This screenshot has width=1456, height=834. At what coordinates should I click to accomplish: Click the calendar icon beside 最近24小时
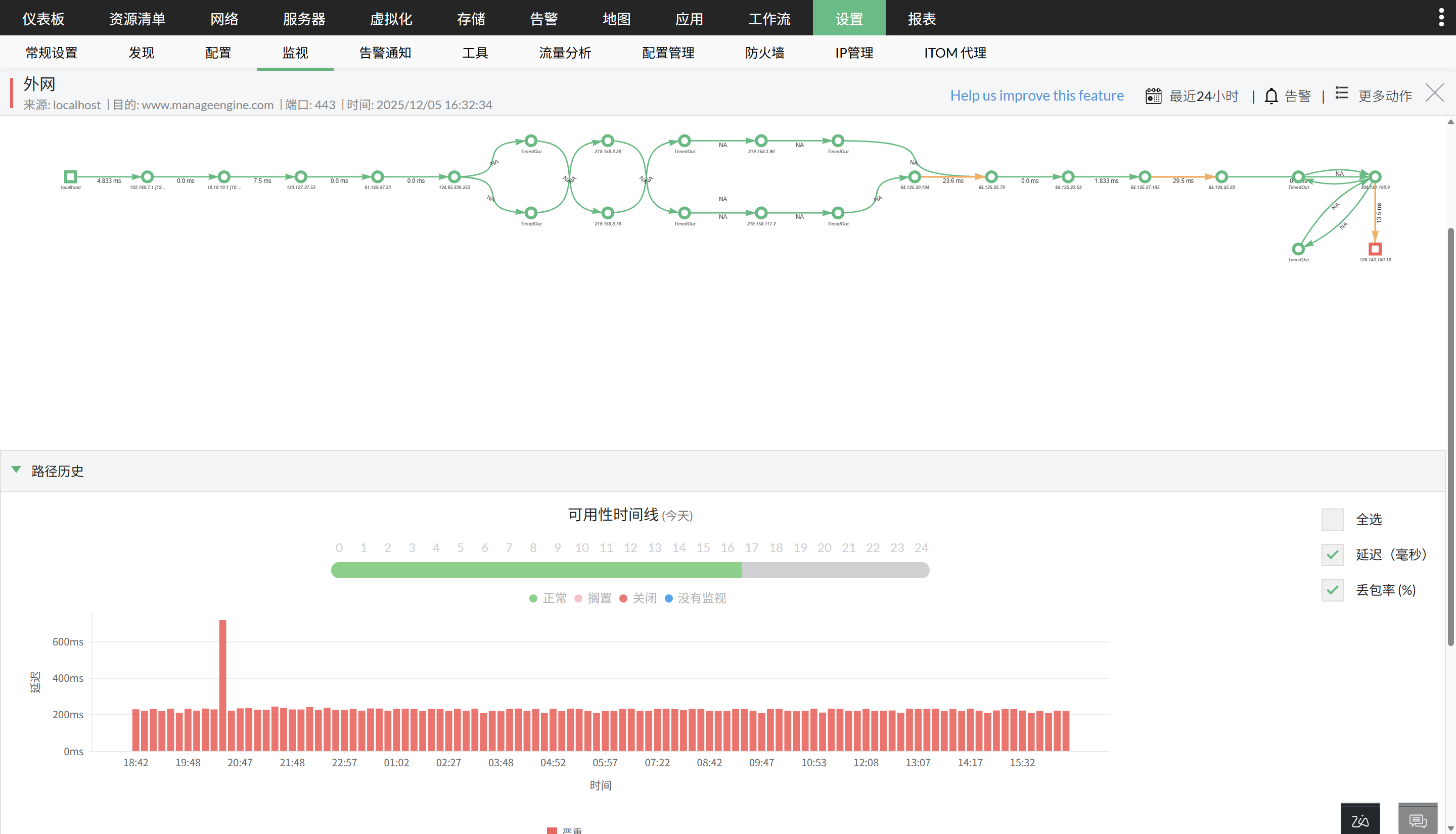coord(1153,96)
